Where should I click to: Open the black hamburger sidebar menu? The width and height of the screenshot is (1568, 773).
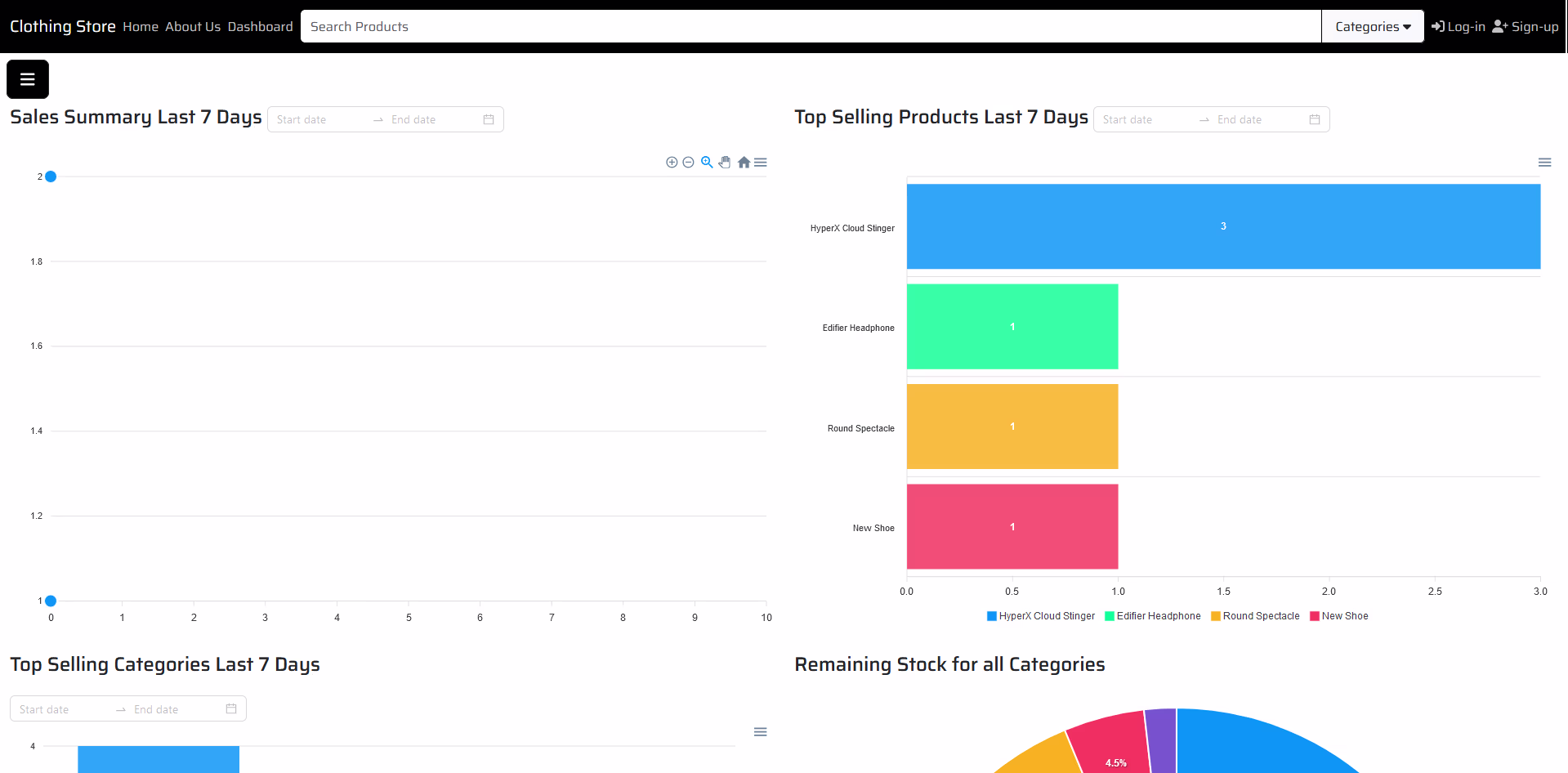pyautogui.click(x=28, y=79)
